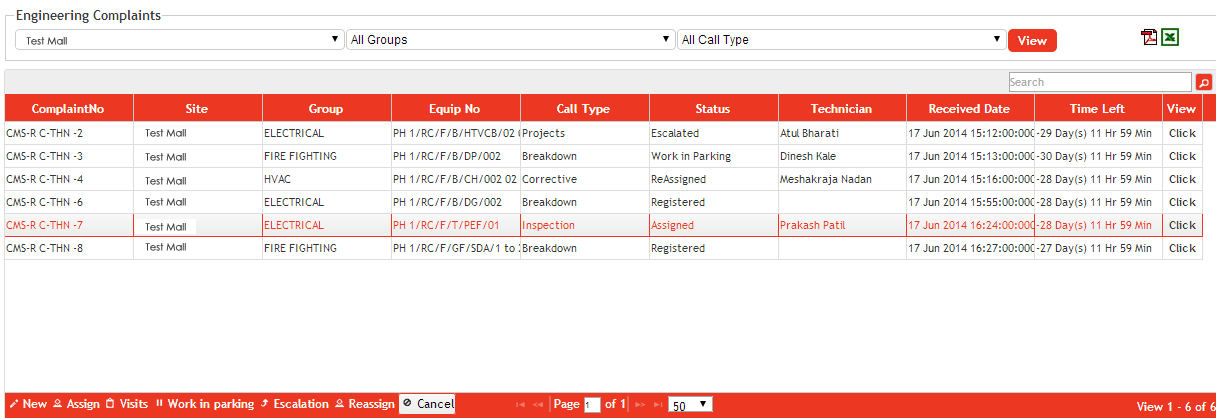Sort by the Received Date column header
The width and height of the screenshot is (1216, 418).
click(x=969, y=109)
